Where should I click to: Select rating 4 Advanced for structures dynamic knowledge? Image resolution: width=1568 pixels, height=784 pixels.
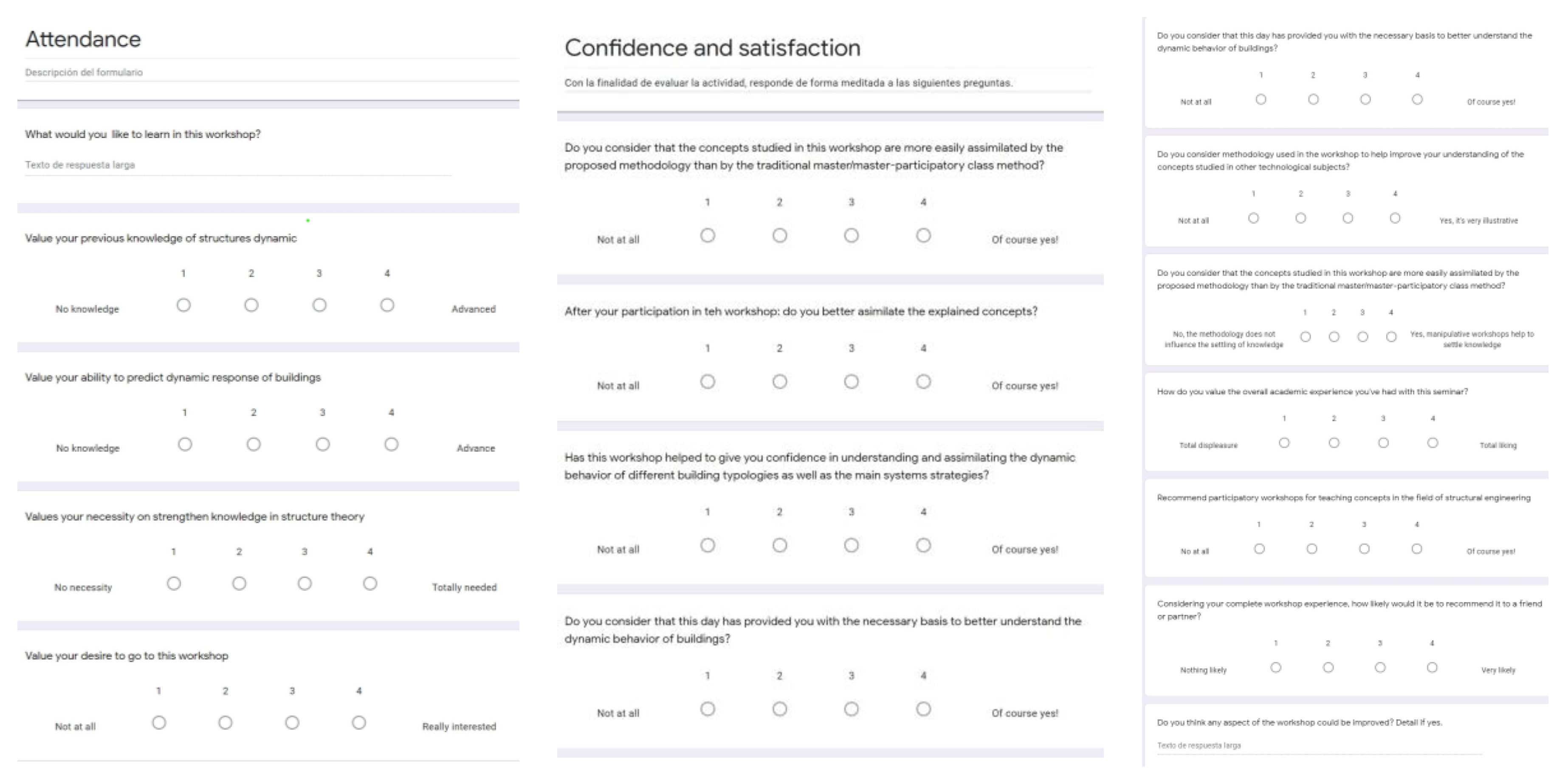tap(387, 305)
